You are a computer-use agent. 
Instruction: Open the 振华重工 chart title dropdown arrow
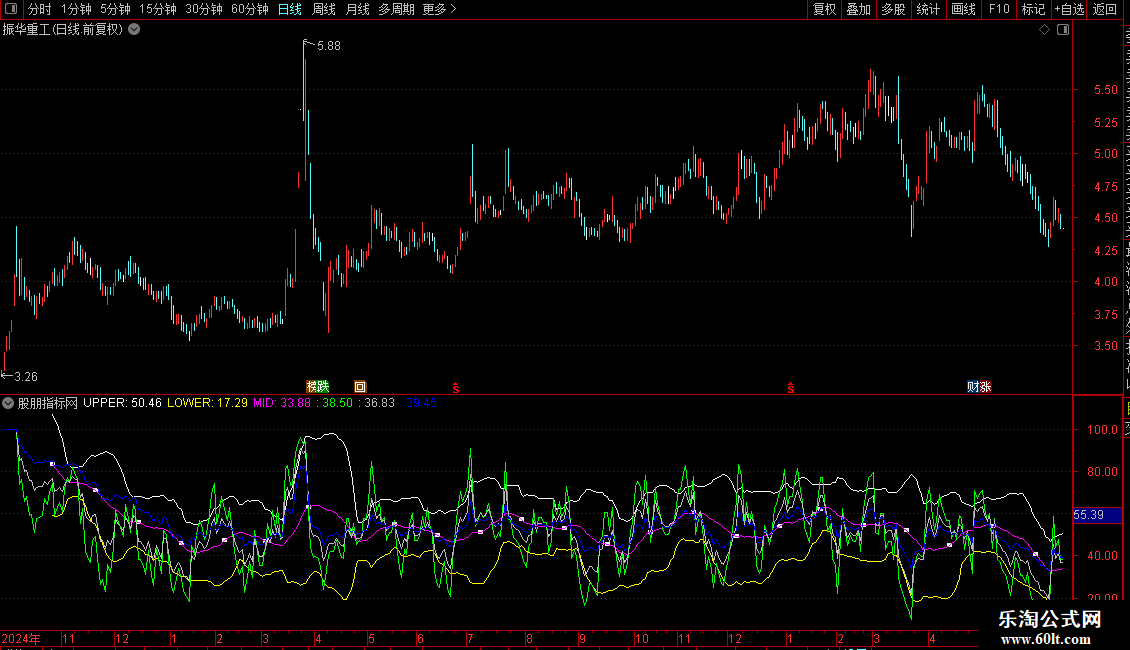point(134,30)
